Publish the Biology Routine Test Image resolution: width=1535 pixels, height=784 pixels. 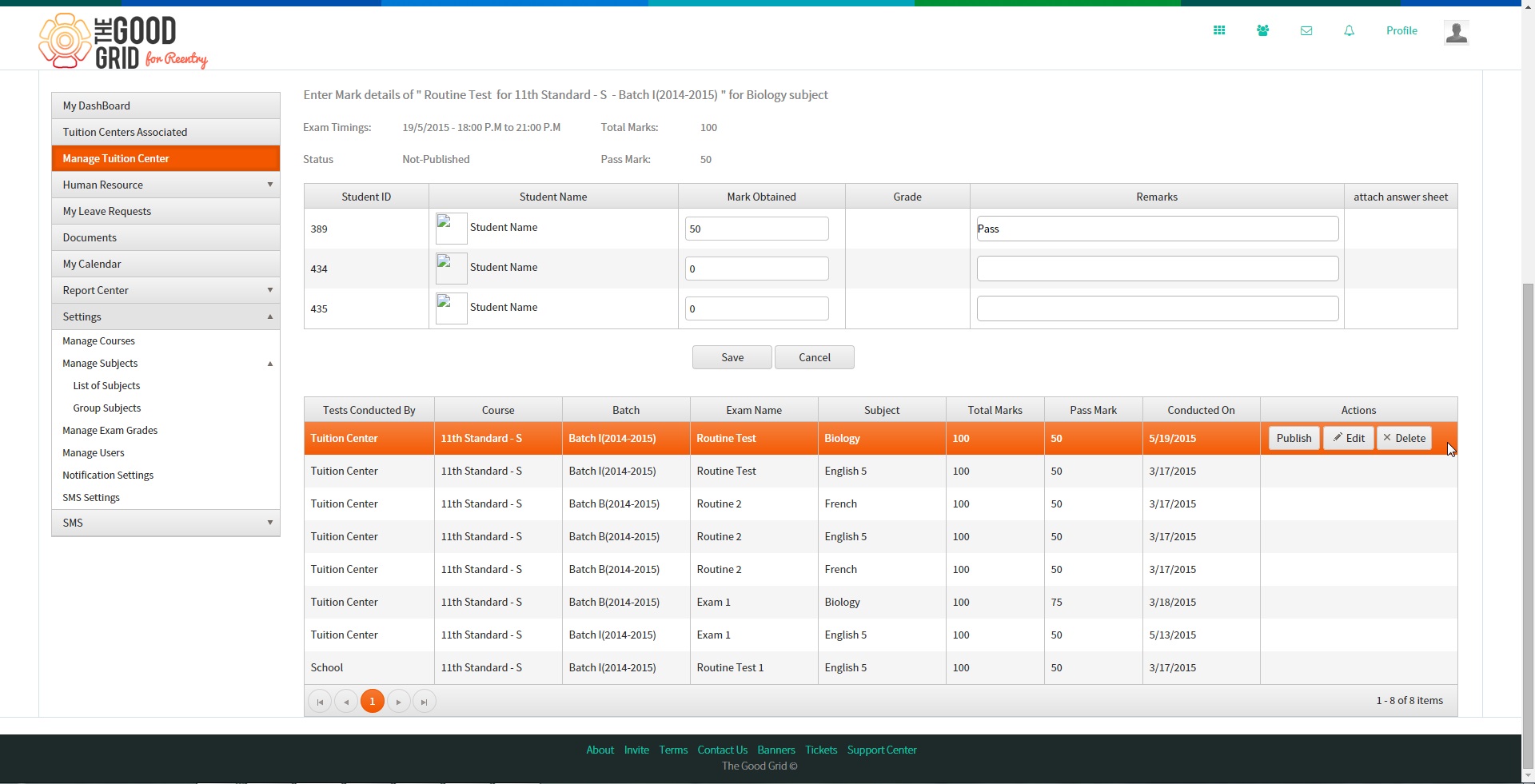click(1294, 438)
